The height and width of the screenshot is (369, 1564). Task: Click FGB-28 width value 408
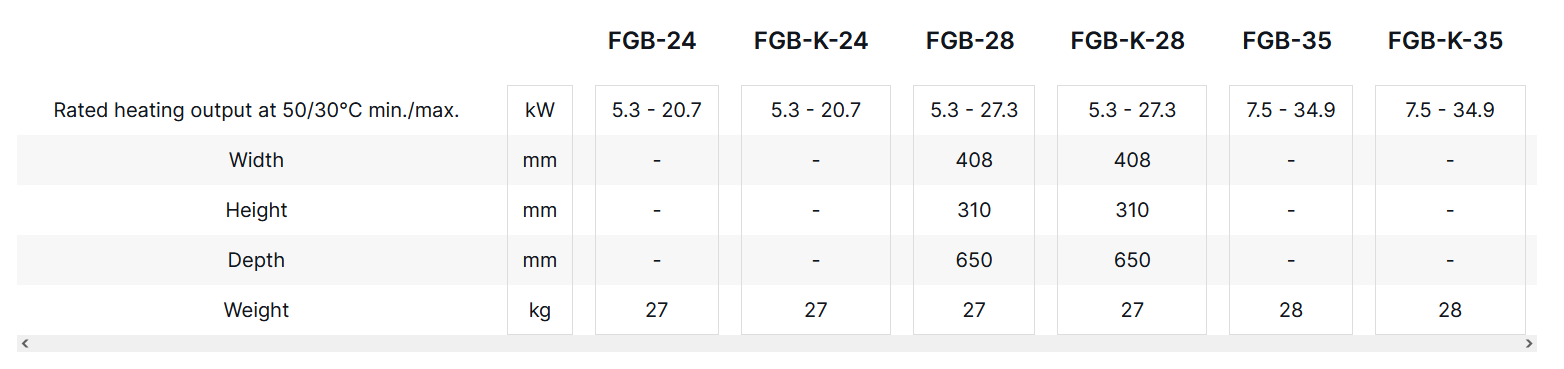[974, 160]
